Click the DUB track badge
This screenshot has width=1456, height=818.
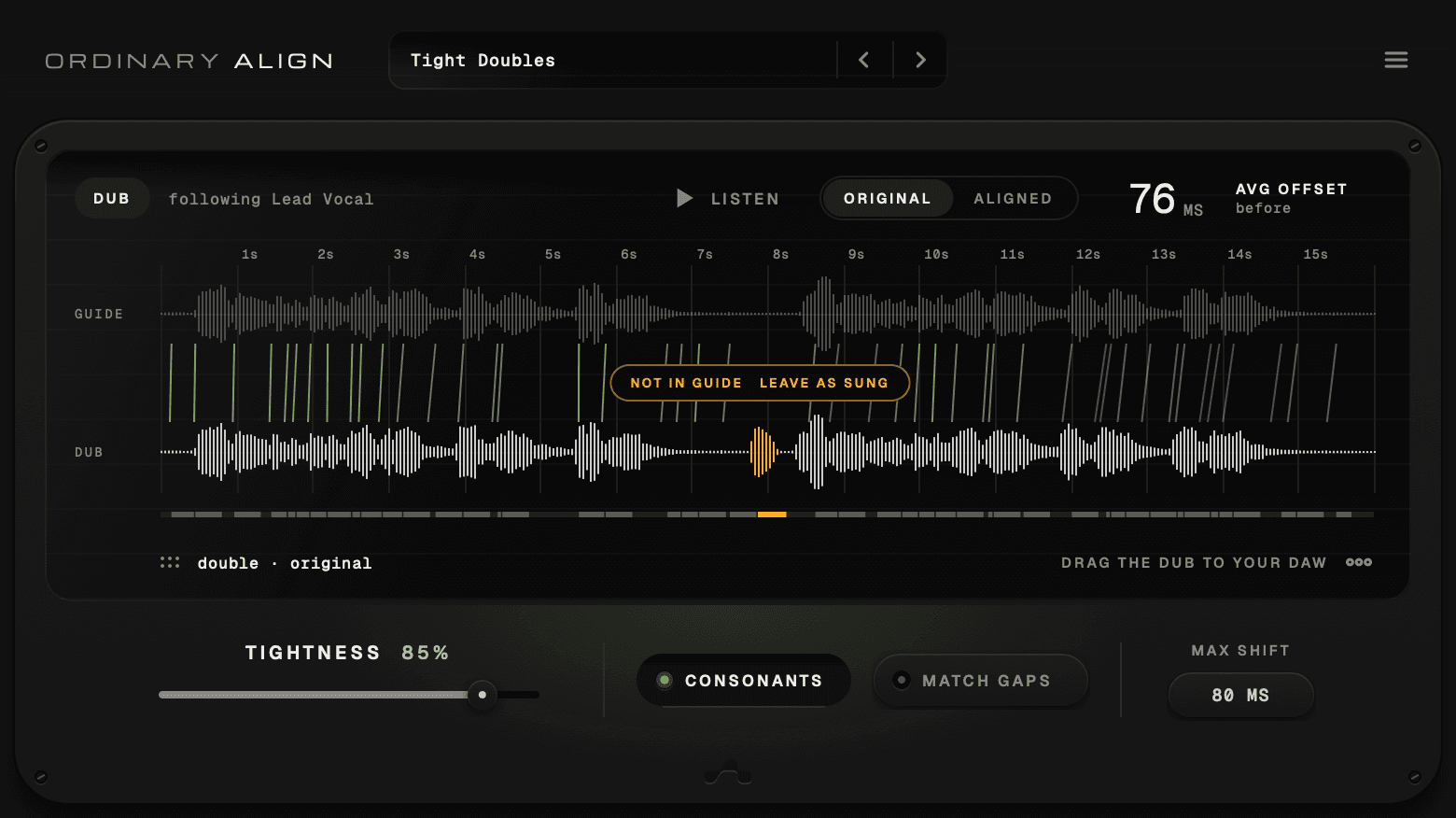(112, 198)
